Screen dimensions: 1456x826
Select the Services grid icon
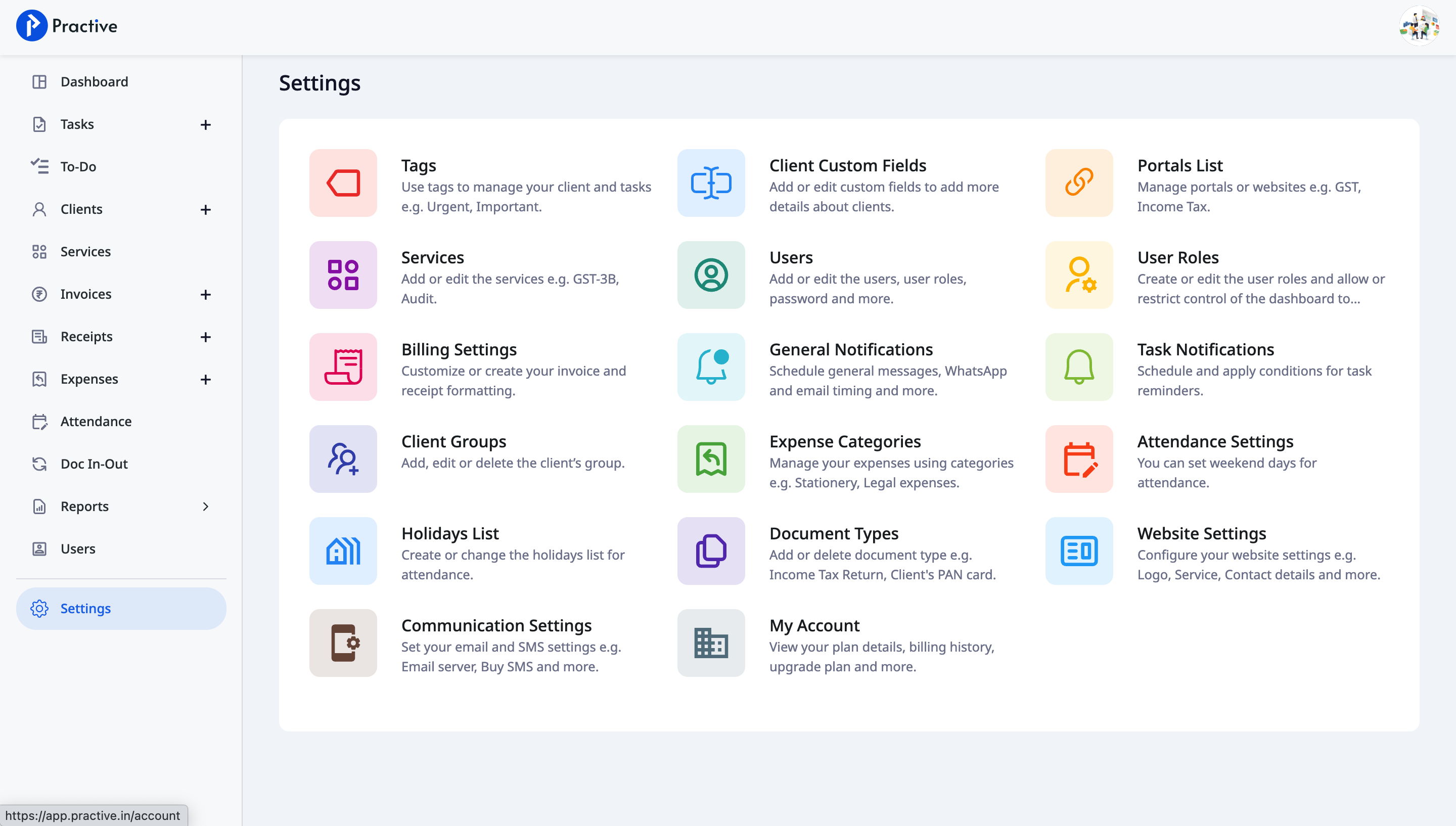(x=343, y=274)
